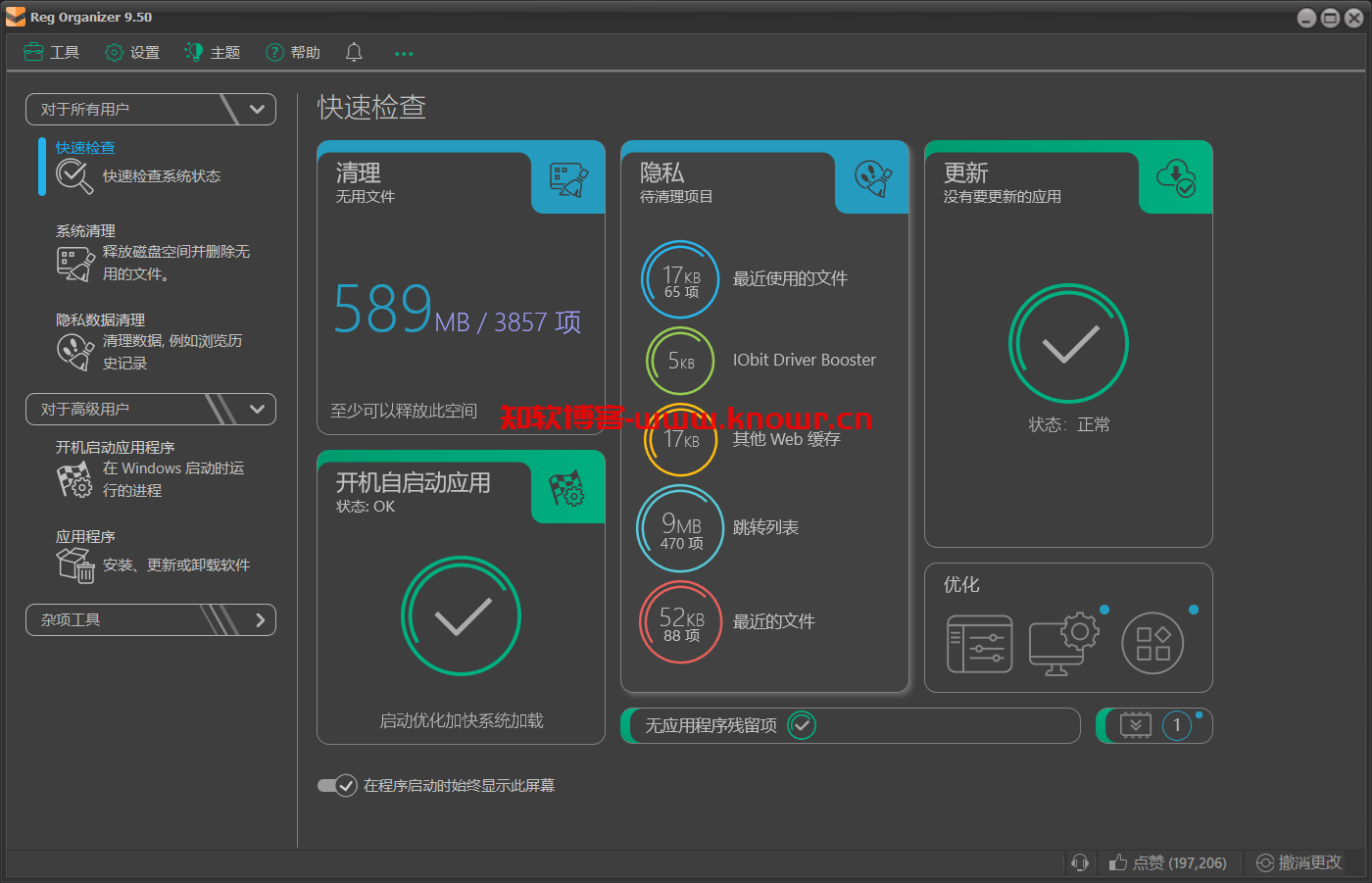Click the 跳转列表 label

[x=765, y=527]
